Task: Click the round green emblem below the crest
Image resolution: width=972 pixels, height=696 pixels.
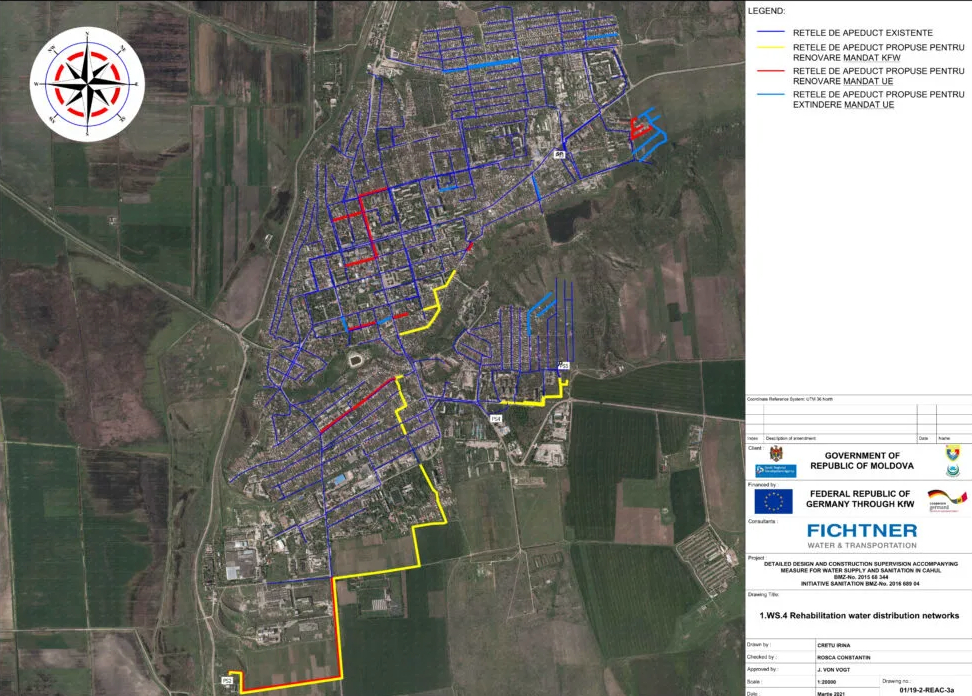Action: (x=952, y=471)
